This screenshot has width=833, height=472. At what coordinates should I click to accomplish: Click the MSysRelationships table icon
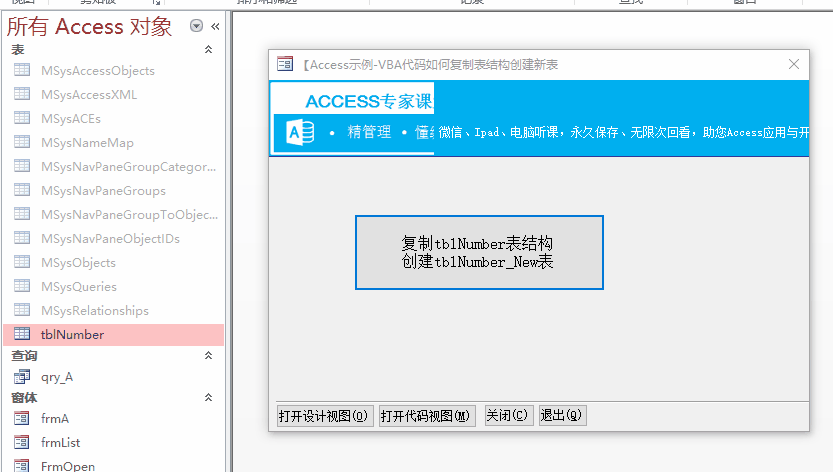22,309
